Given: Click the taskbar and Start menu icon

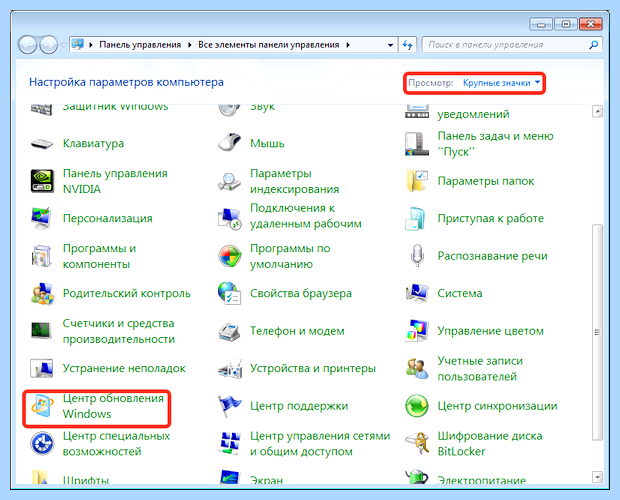Looking at the screenshot, I should click(417, 143).
